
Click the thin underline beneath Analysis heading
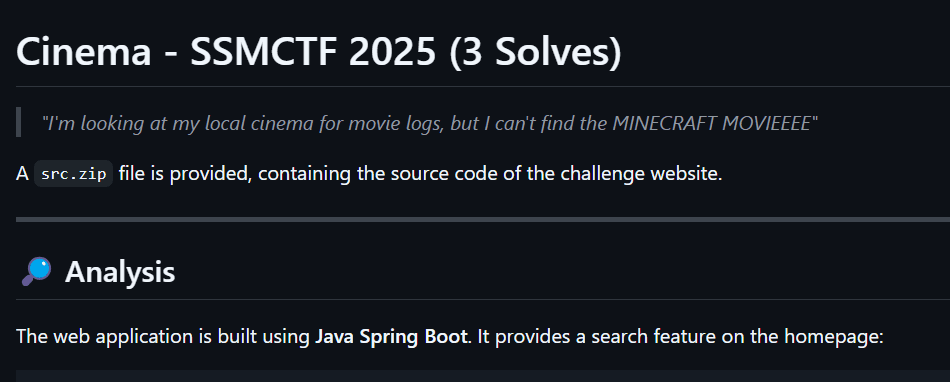(x=483, y=299)
